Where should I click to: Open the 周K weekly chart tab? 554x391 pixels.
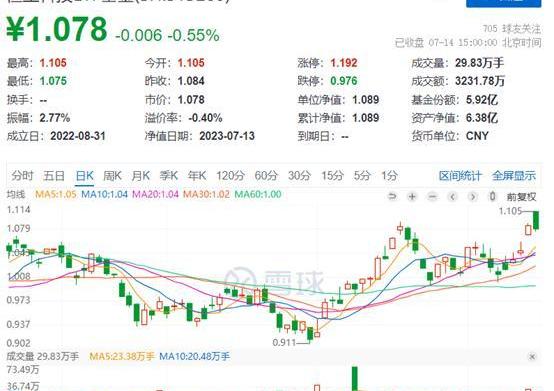point(112,176)
